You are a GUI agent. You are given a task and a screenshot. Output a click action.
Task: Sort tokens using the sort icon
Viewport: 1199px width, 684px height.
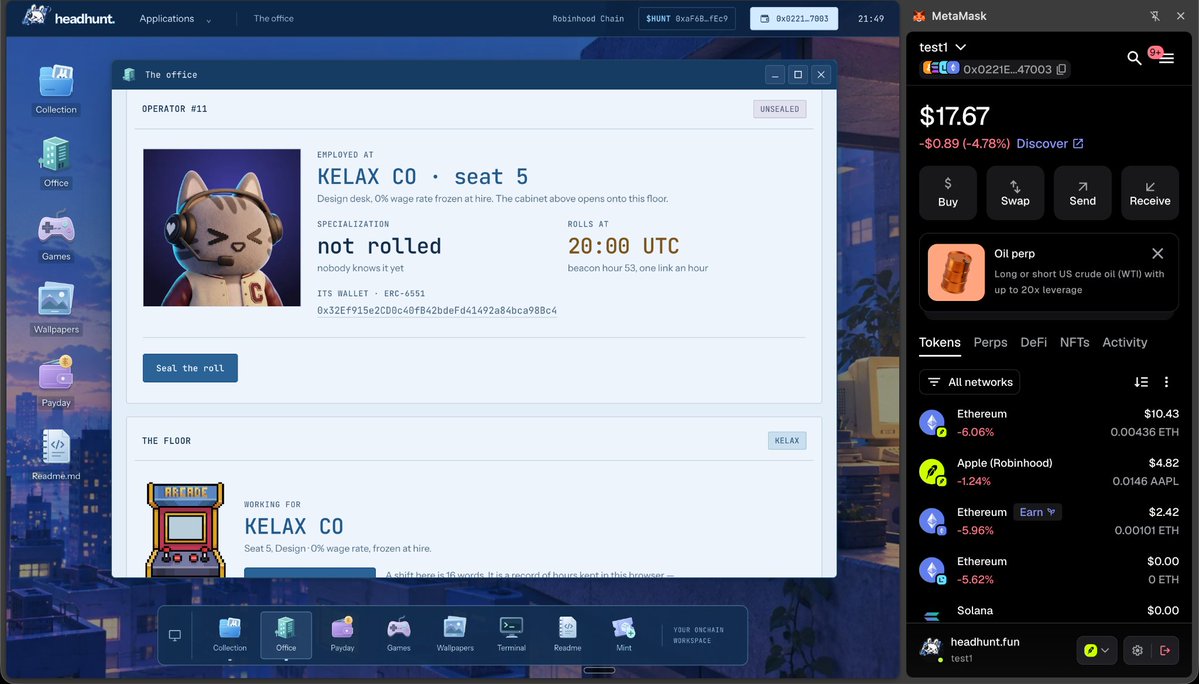click(1141, 382)
